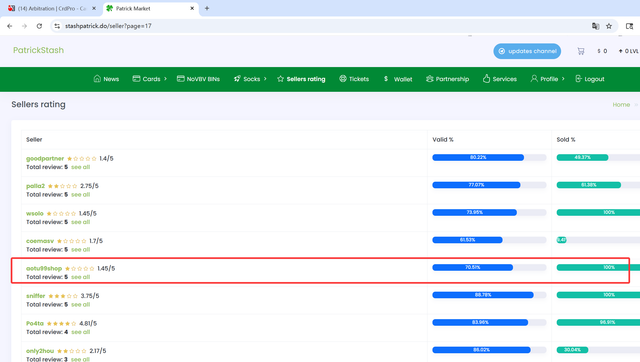Open seller goodpartner's profile link
The image size is (640, 362).
click(45, 158)
